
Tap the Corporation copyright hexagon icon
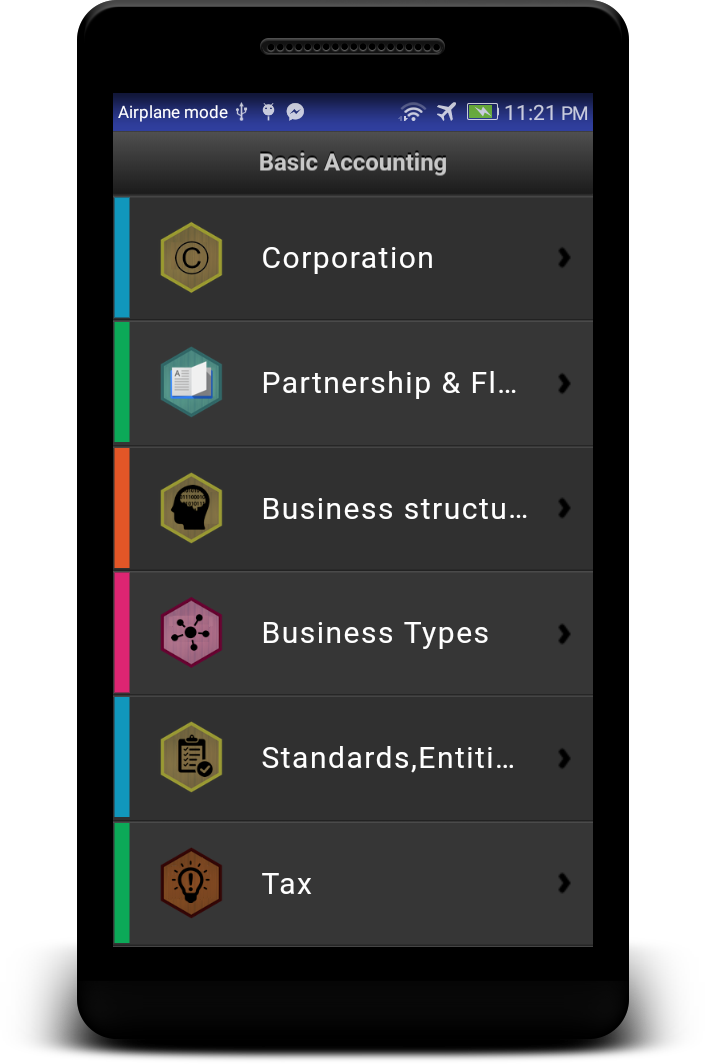tap(191, 257)
